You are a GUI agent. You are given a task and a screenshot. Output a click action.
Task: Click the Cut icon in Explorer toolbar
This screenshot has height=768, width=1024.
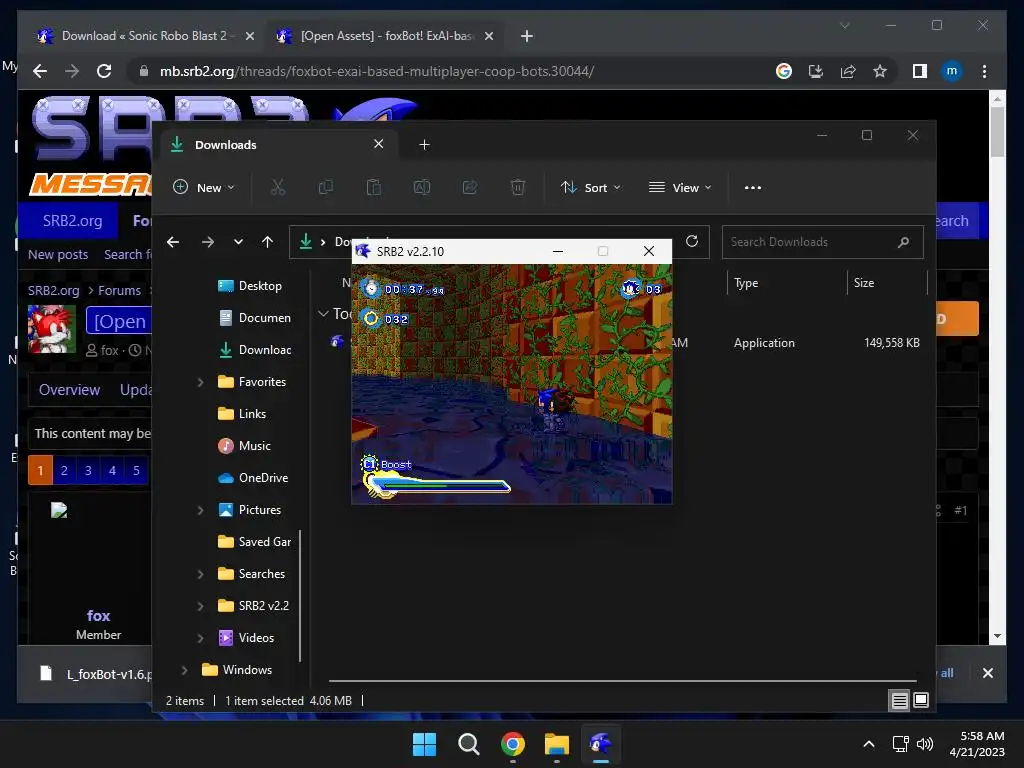coord(278,187)
